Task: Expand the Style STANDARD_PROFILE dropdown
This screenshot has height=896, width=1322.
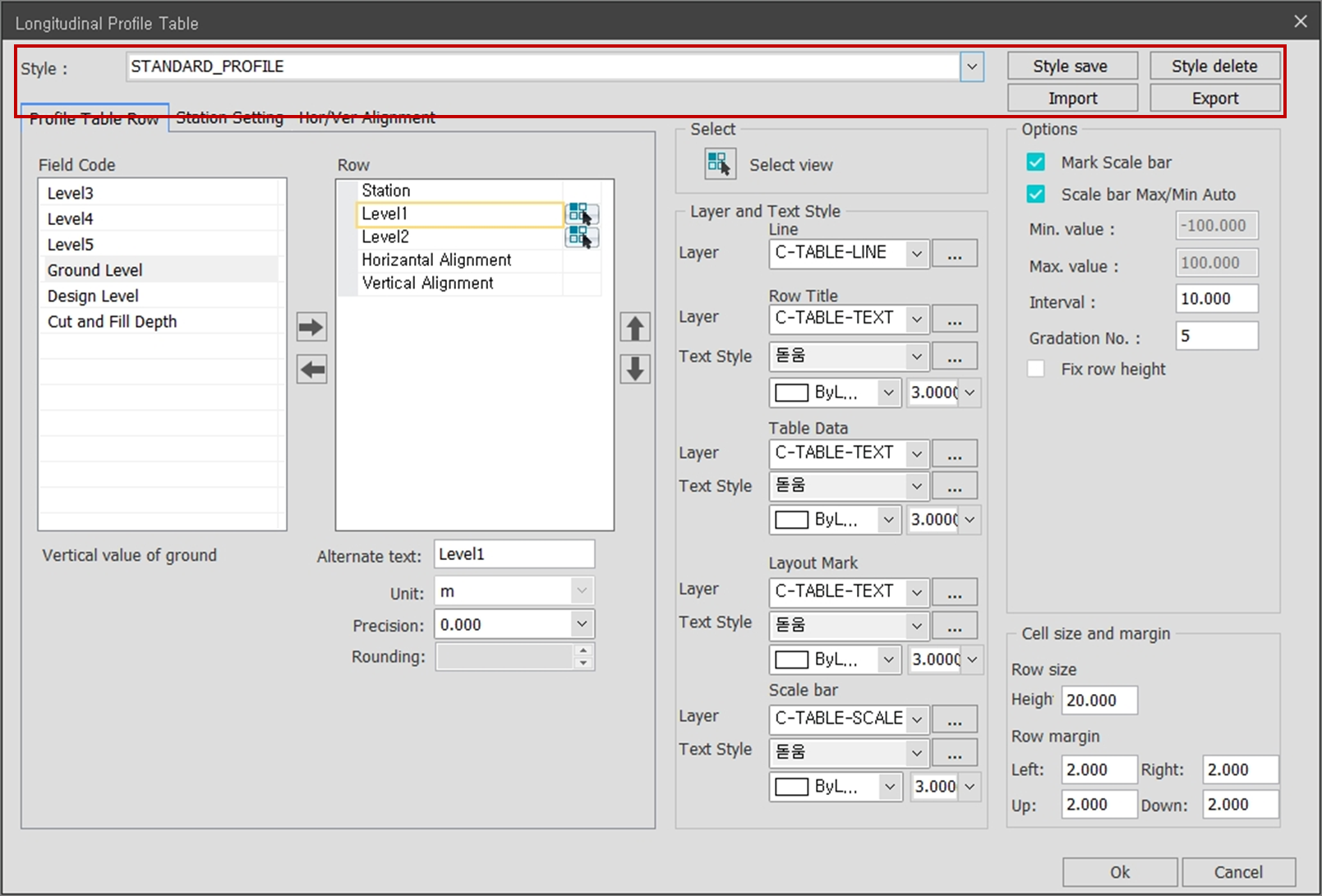Action: click(x=971, y=67)
